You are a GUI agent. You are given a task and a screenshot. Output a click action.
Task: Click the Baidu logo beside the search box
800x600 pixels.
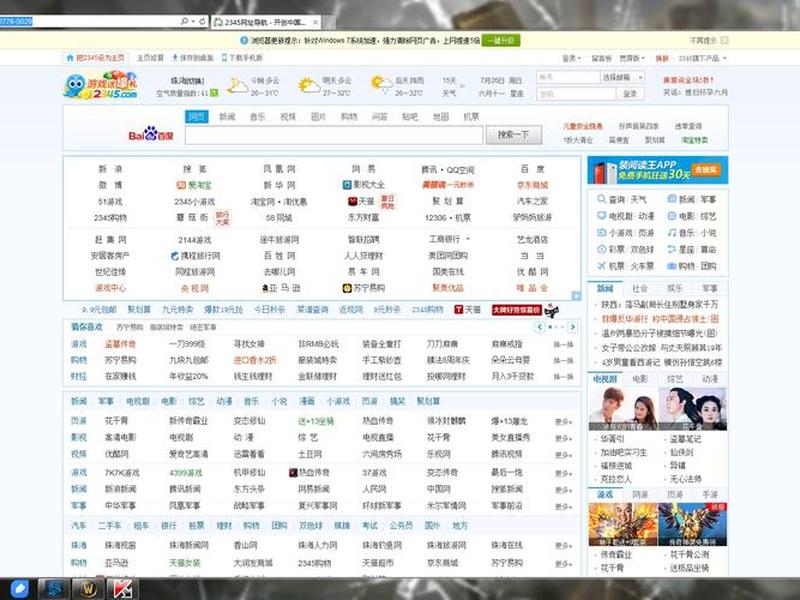[151, 135]
